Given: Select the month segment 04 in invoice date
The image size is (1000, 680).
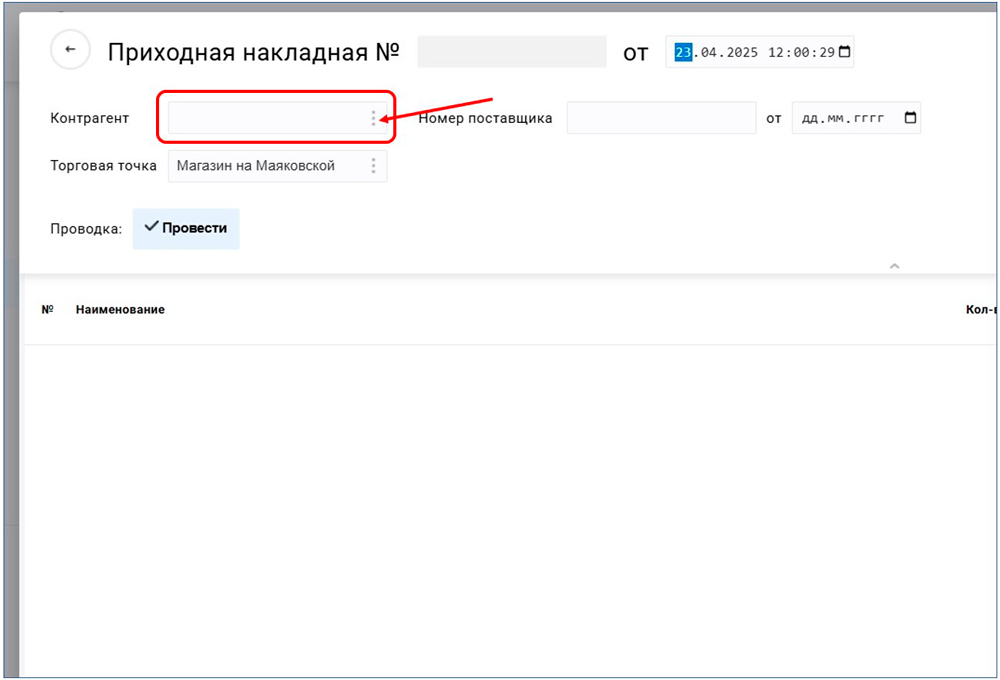Looking at the screenshot, I should (x=706, y=52).
